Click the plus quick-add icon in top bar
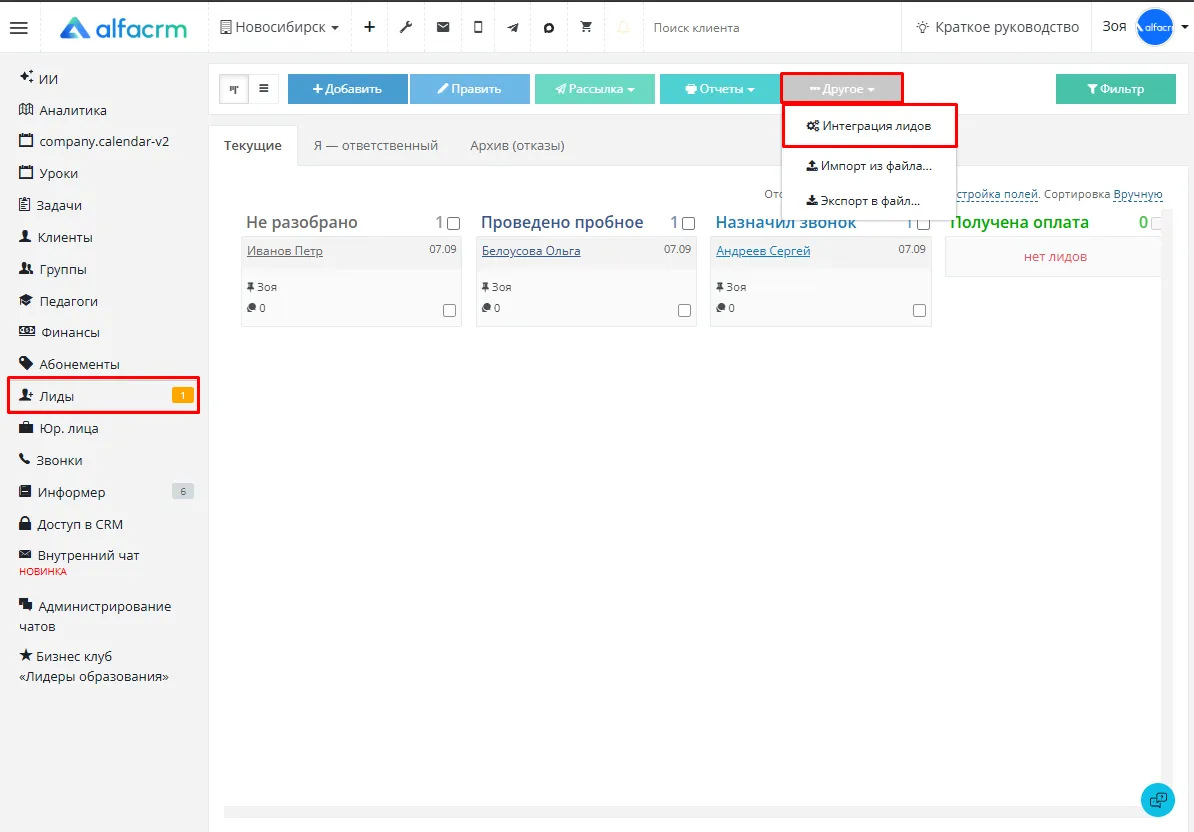Viewport: 1194px width, 832px height. click(369, 27)
